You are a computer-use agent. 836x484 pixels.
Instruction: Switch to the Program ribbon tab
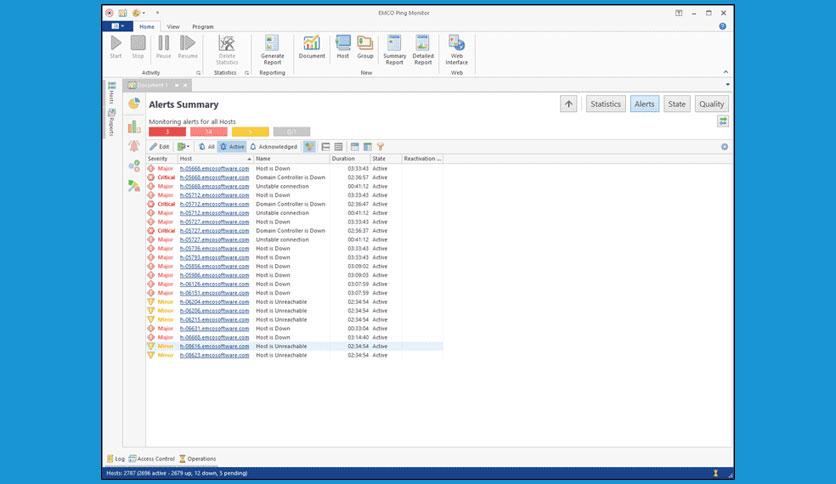coord(203,27)
